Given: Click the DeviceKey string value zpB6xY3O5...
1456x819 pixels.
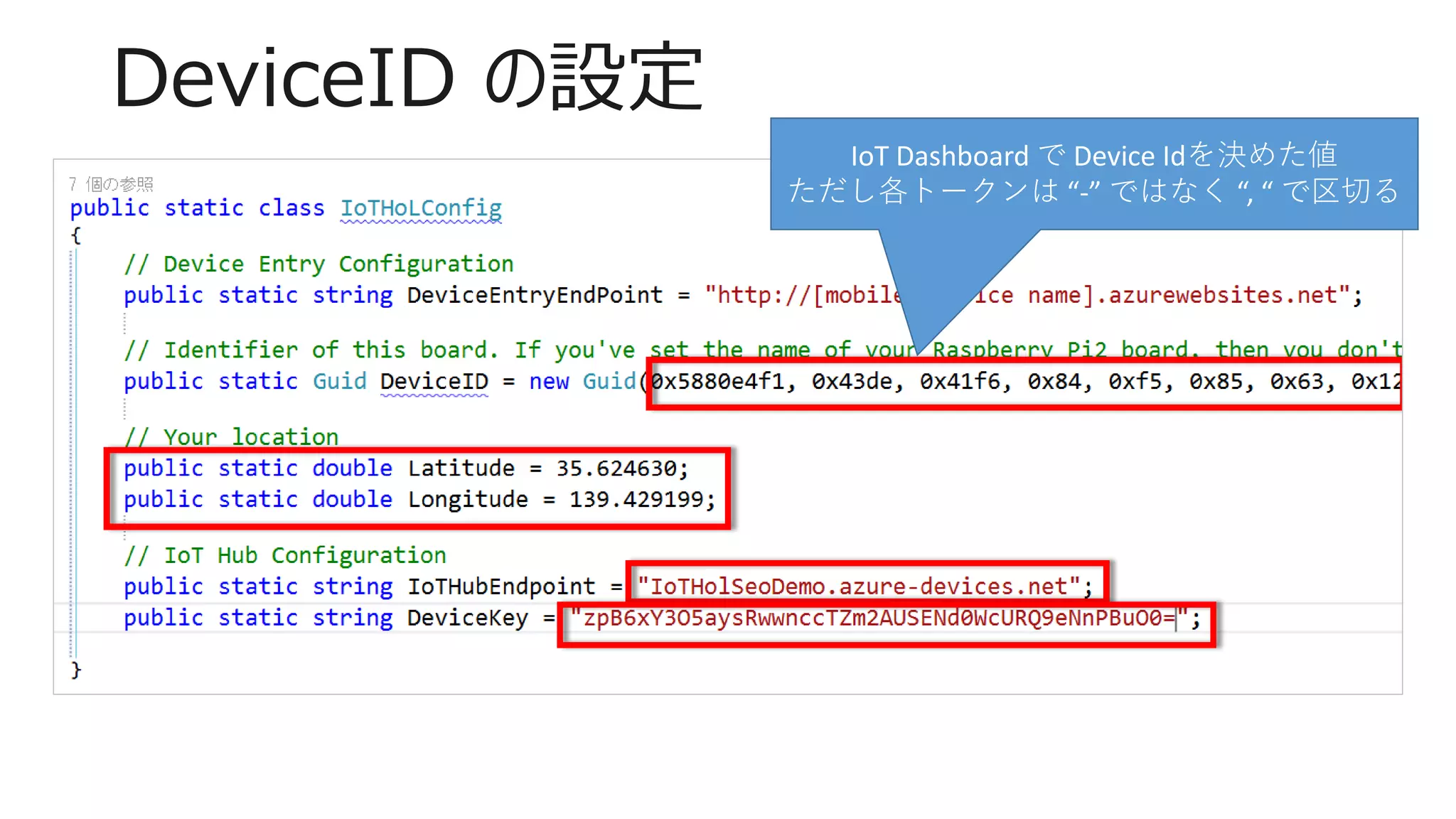Looking at the screenshot, I should click(x=879, y=619).
